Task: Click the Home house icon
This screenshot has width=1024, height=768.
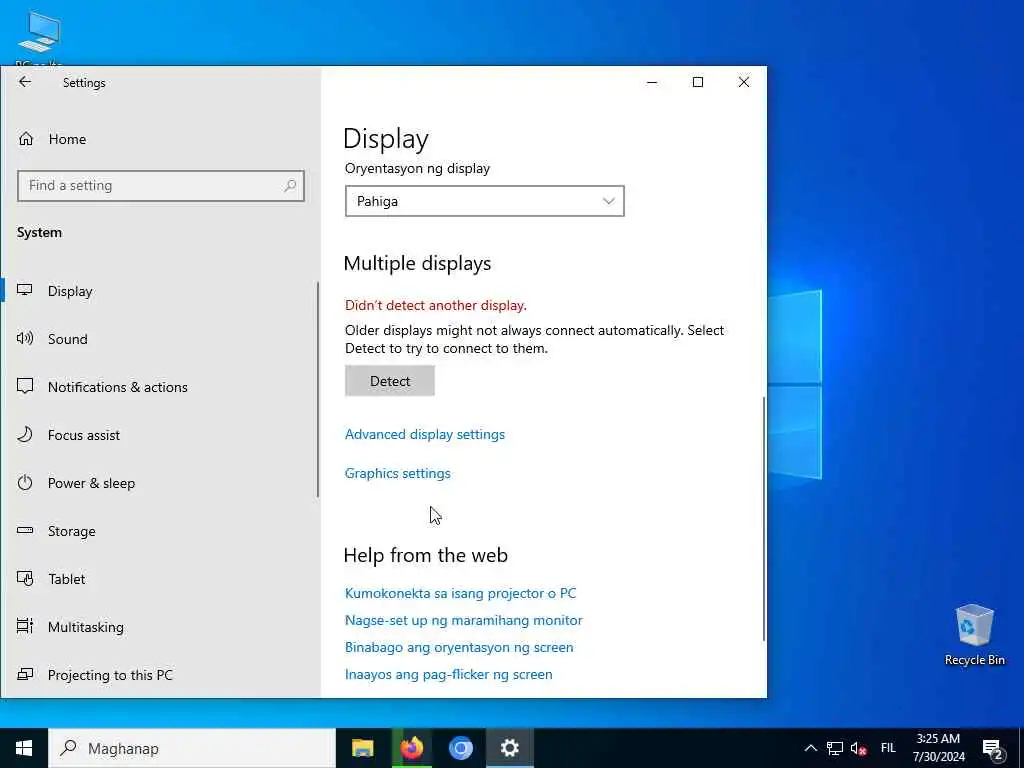Action: (x=25, y=138)
